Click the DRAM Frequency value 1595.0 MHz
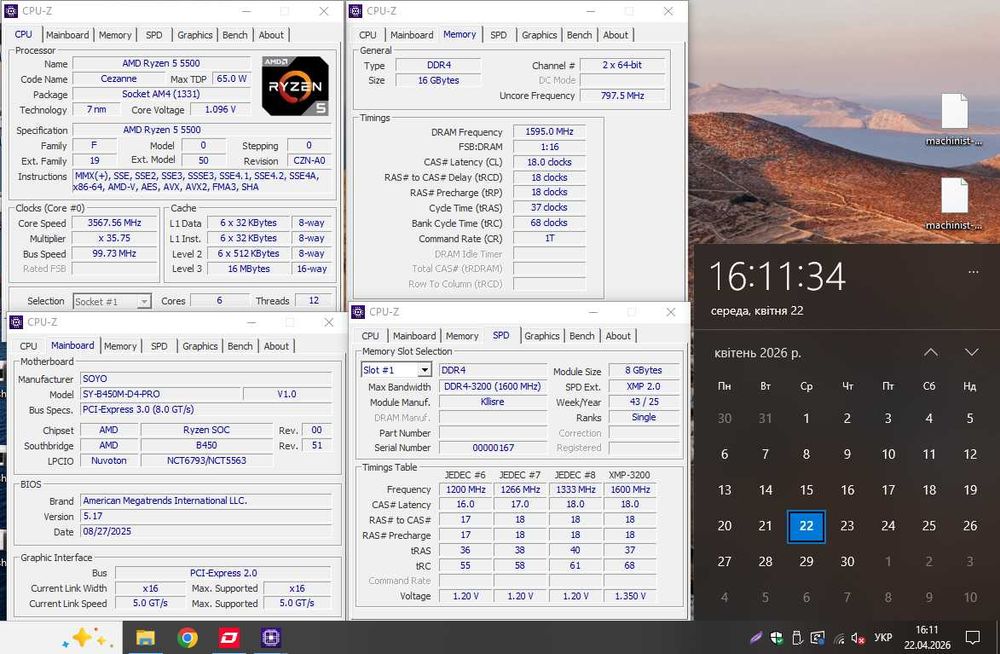 click(x=549, y=131)
